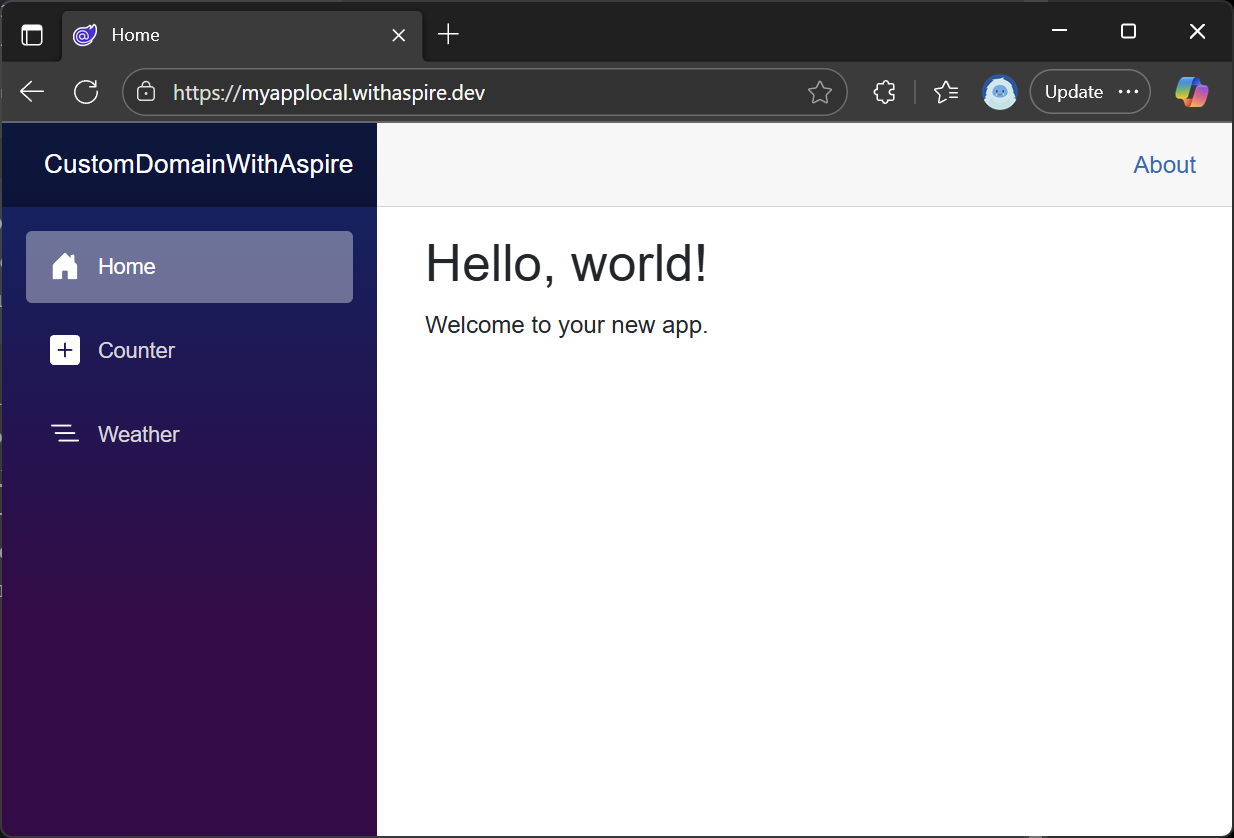Image resolution: width=1234 pixels, height=838 pixels.
Task: Click the About link
Action: [x=1164, y=165]
